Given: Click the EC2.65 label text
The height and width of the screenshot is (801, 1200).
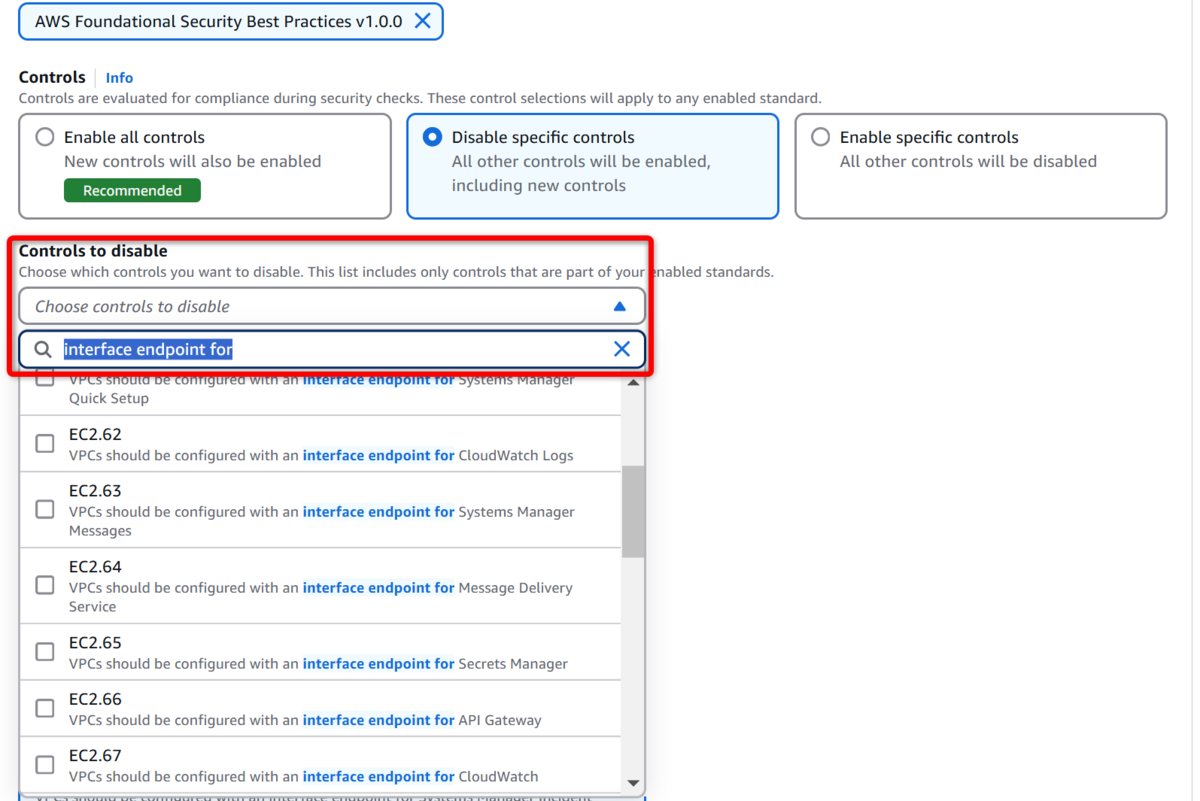Looking at the screenshot, I should pyautogui.click(x=95, y=642).
